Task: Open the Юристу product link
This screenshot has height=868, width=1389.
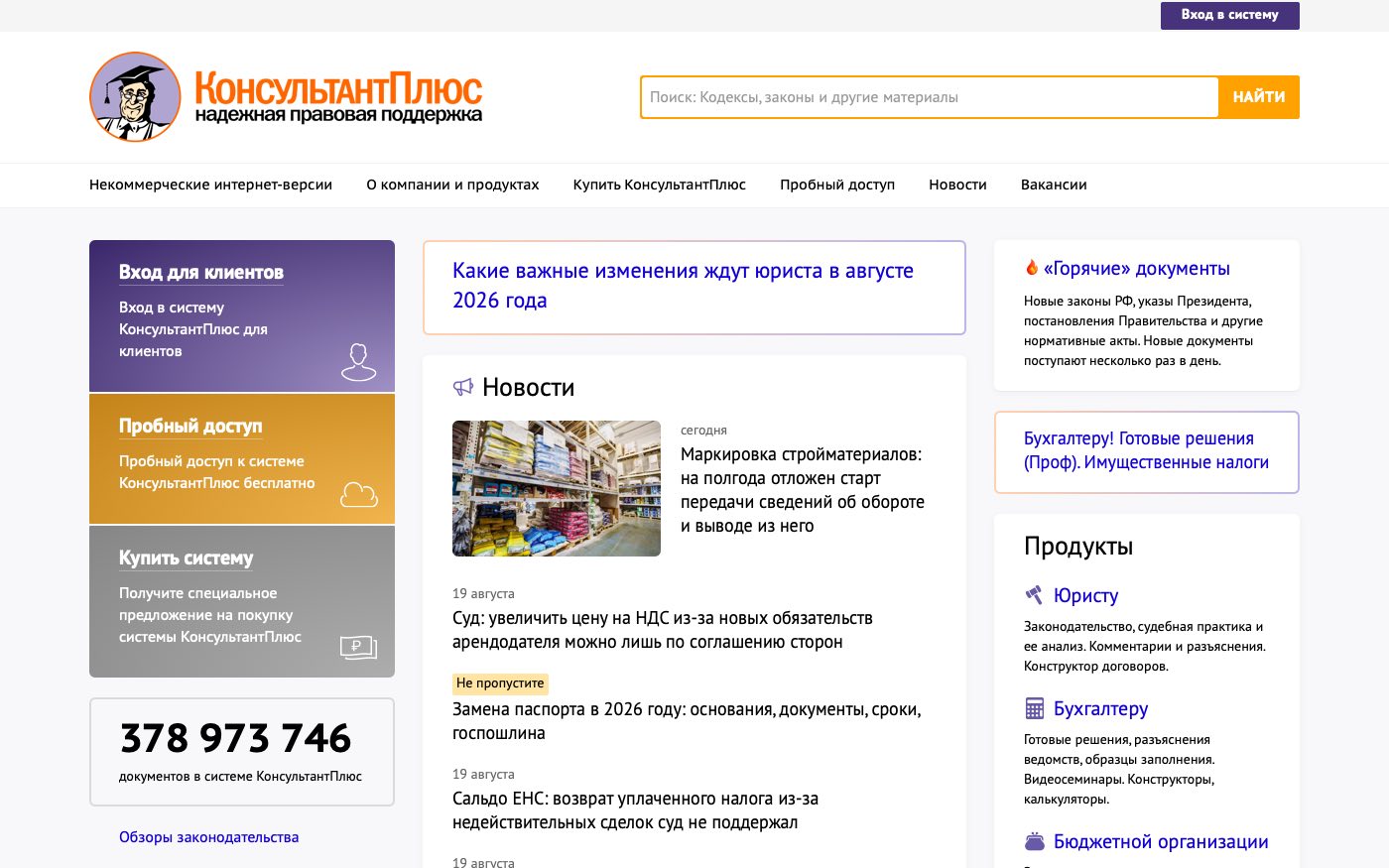Action: [1085, 595]
